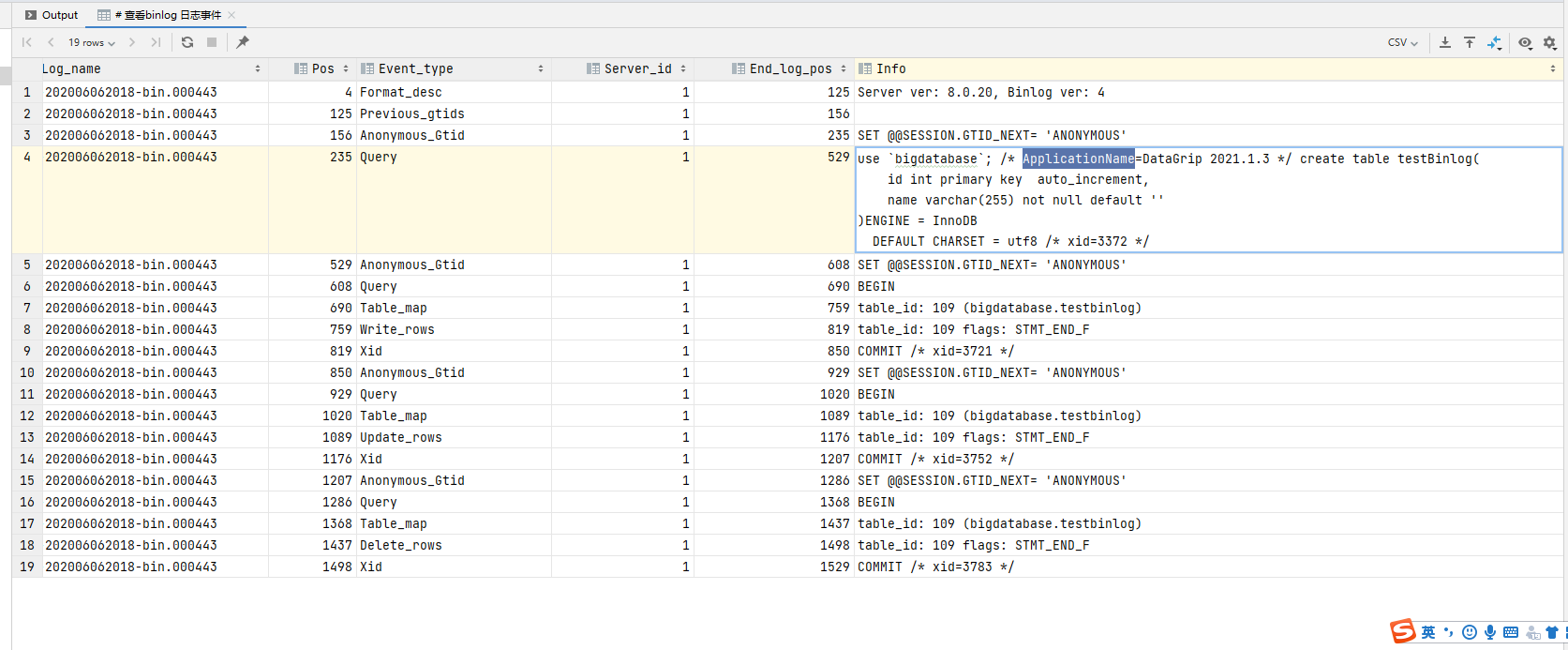Click the Update_rows event type cell
Viewport: 1568px width, 650px height.
point(454,437)
